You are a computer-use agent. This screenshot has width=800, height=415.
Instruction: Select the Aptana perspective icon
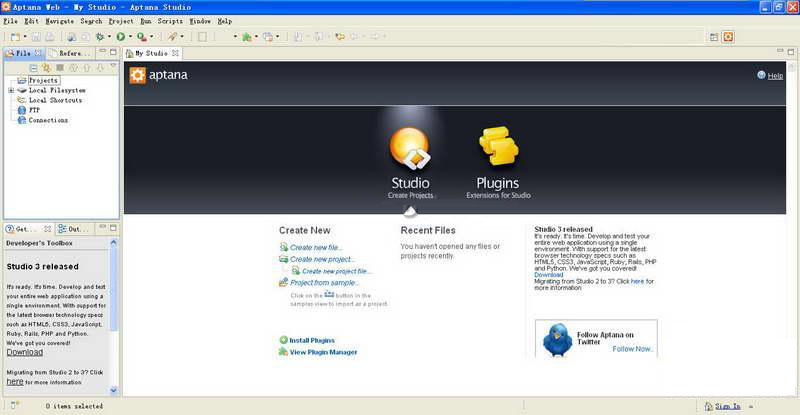click(728, 37)
